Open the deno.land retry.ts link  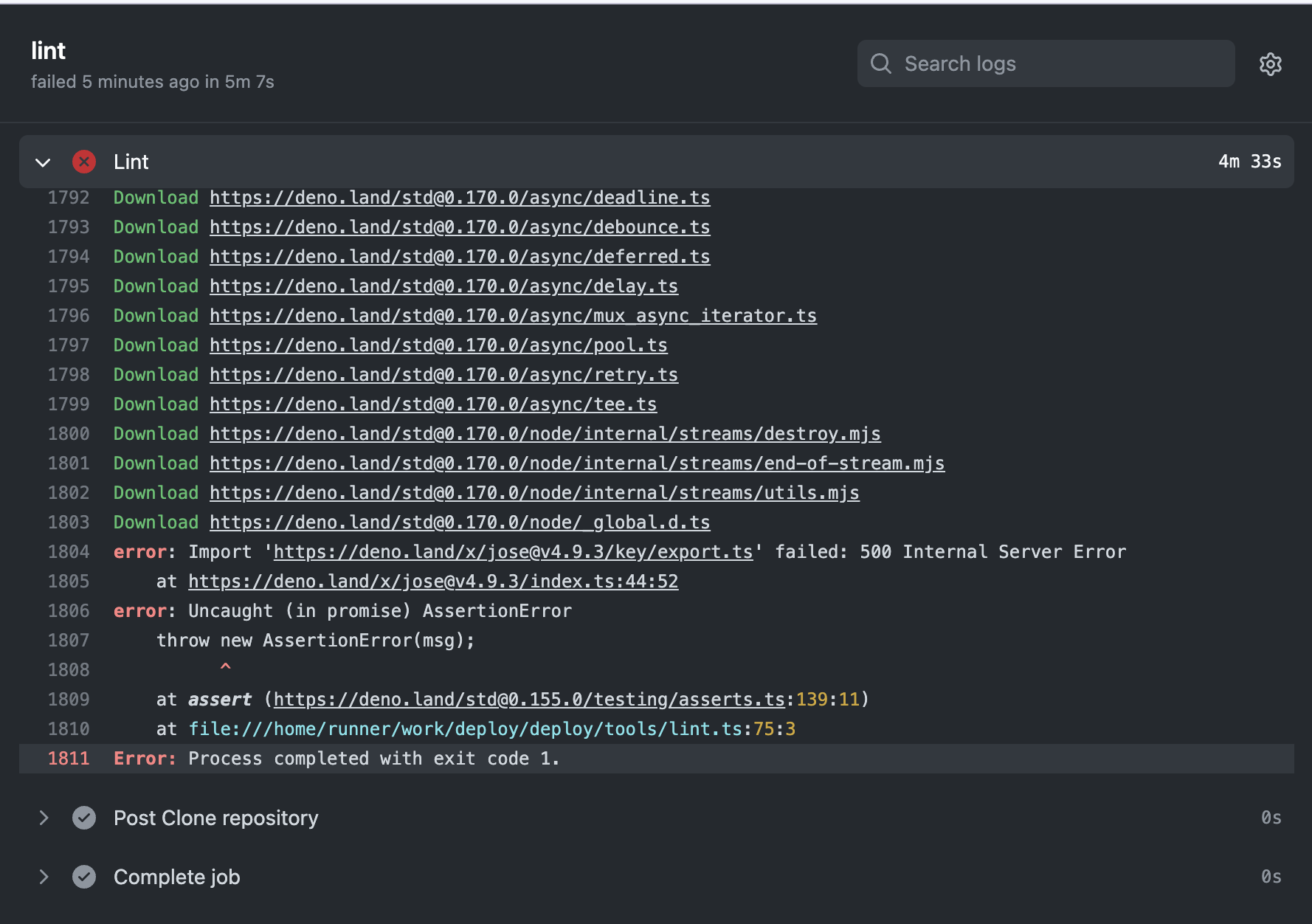click(443, 374)
